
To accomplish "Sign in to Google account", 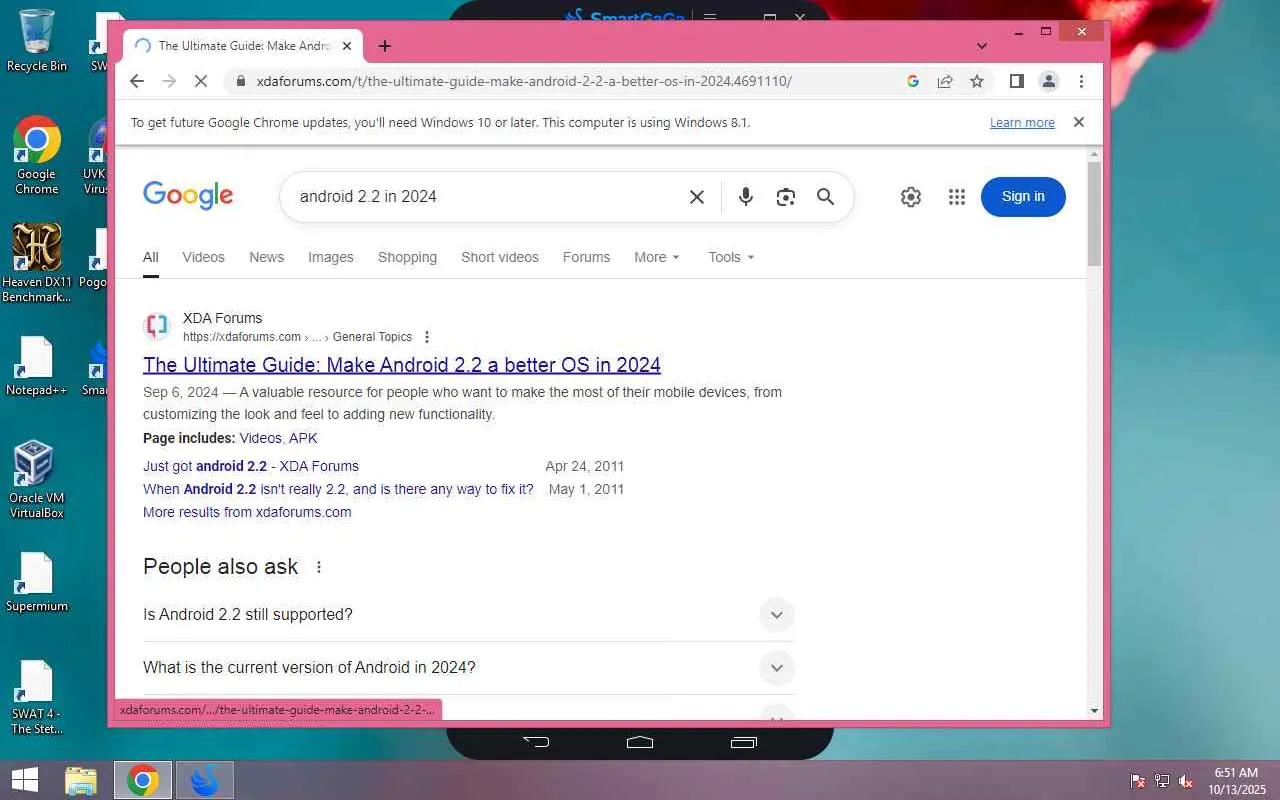I will (x=1023, y=196).
